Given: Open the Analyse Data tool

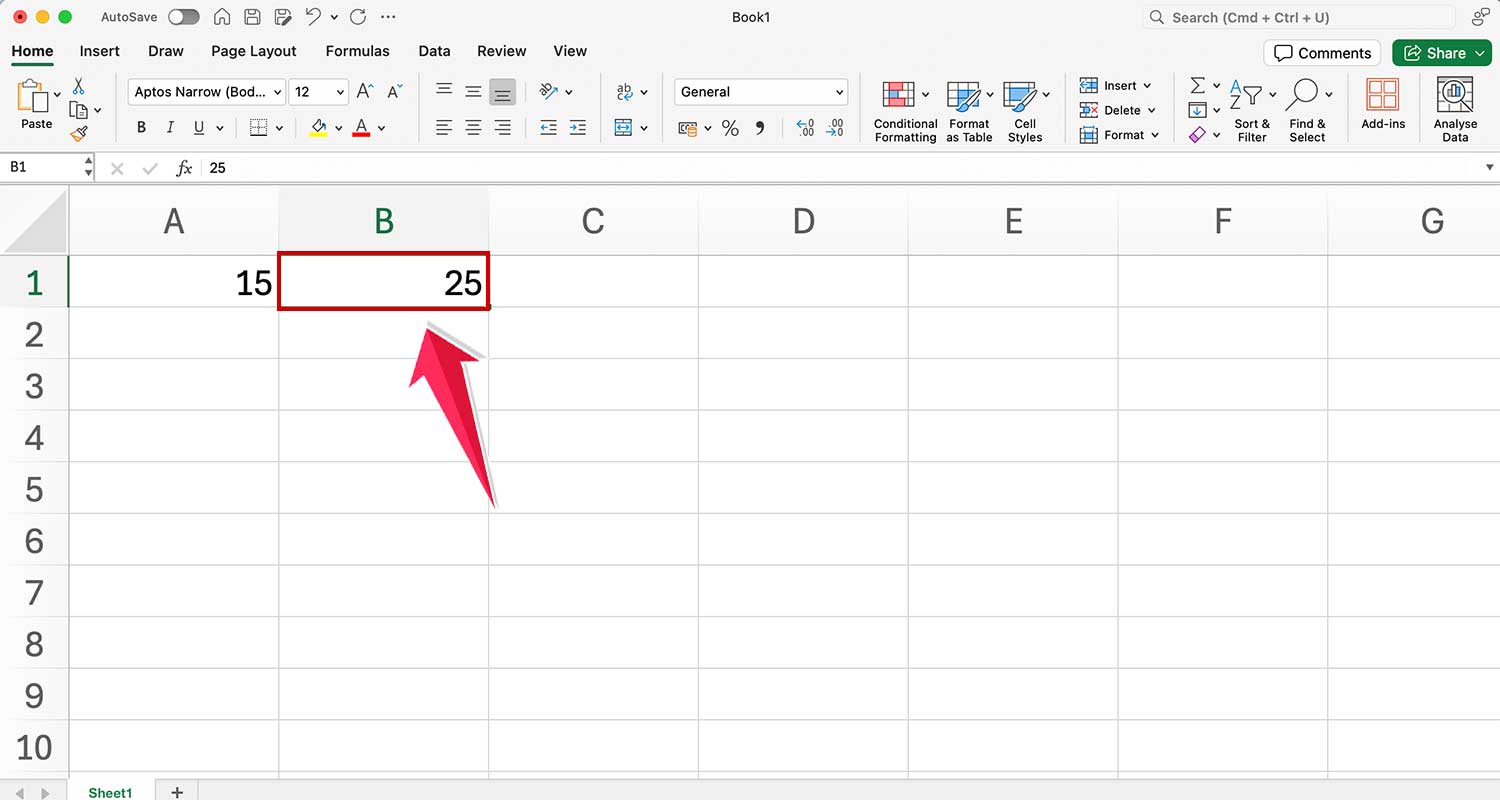Looking at the screenshot, I should 1455,107.
